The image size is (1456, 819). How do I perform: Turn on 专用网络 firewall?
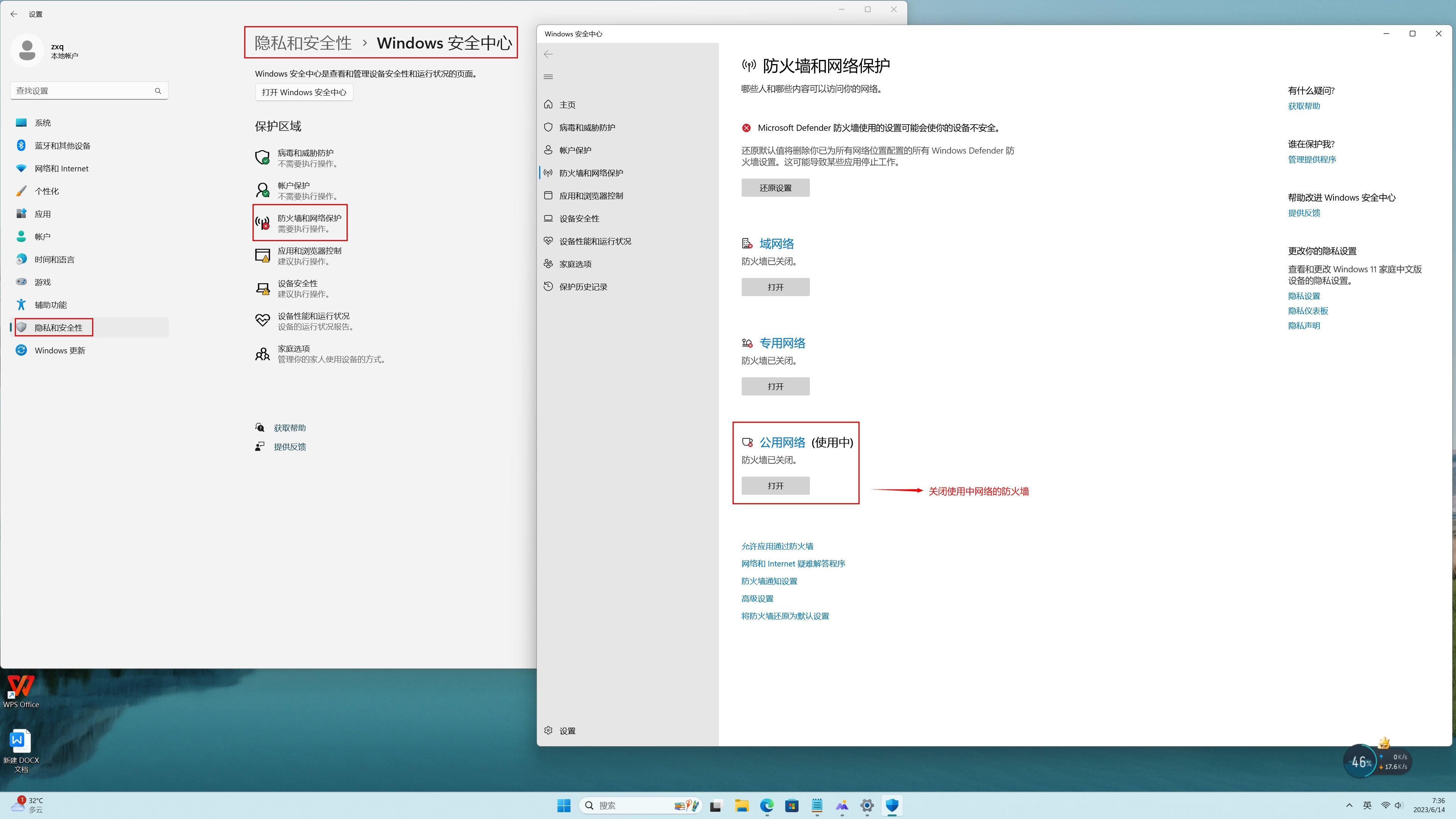click(x=775, y=386)
